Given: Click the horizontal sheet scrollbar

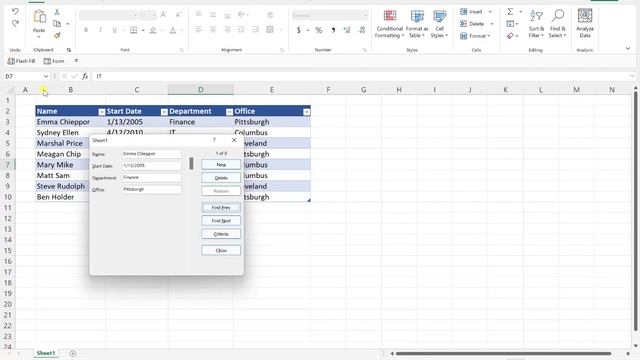Looking at the screenshot, I should (x=504, y=353).
